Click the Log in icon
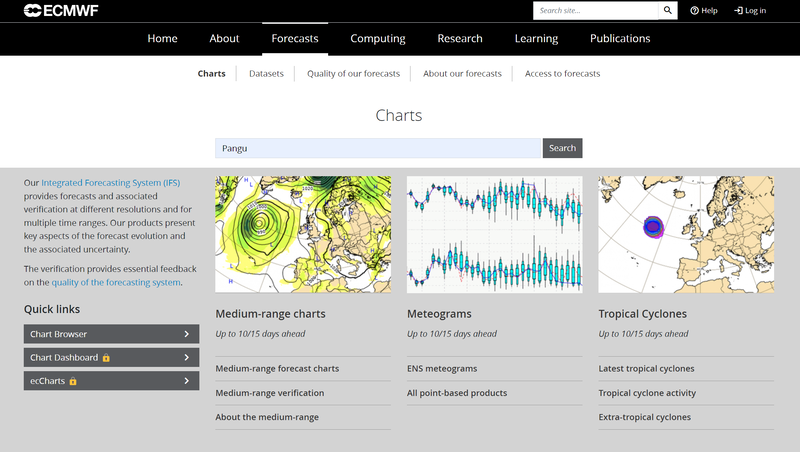This screenshot has height=452, width=800. (738, 11)
